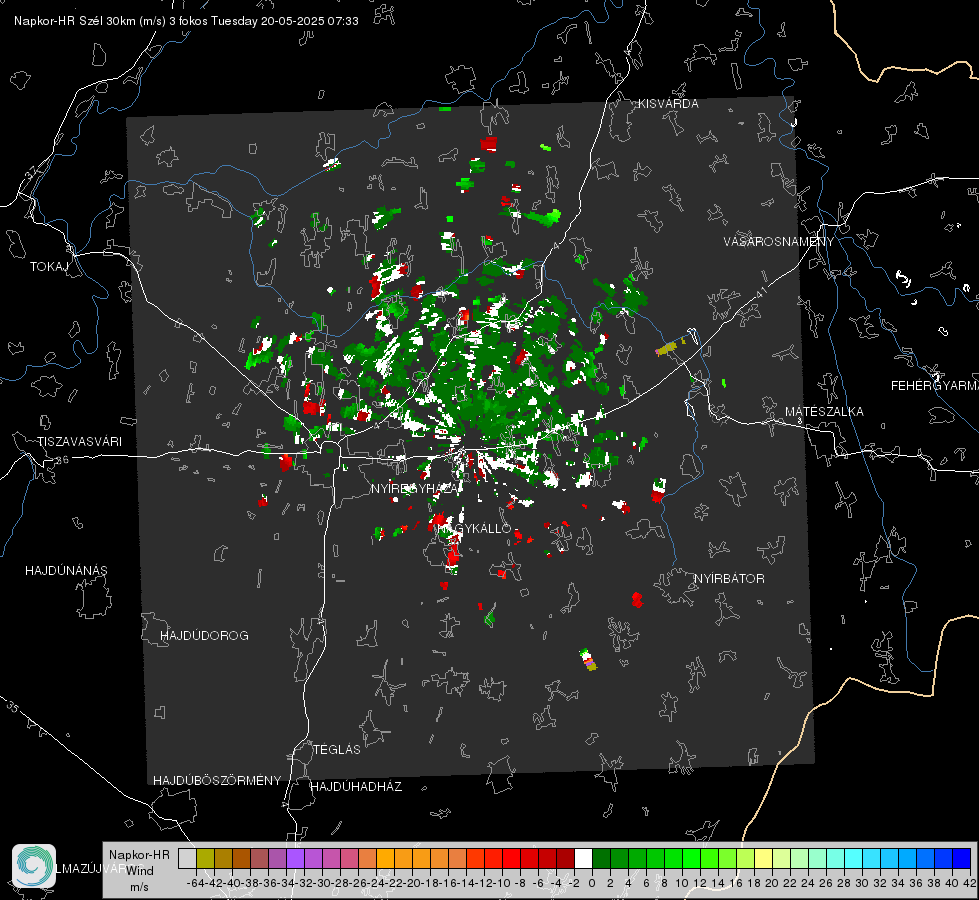Click the MÁTÉSZALKA town label

(x=824, y=412)
